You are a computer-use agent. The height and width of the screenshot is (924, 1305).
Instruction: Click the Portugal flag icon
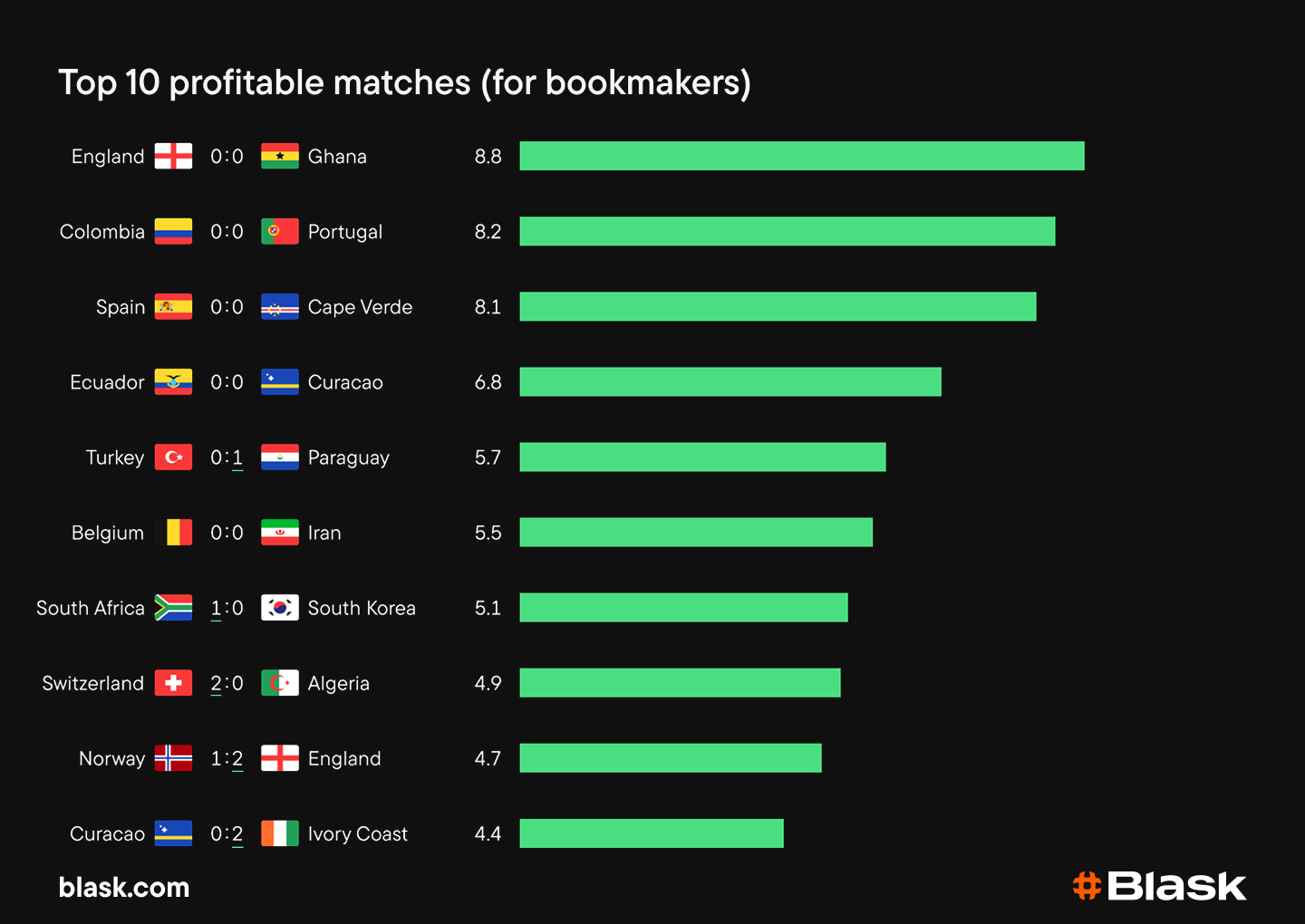click(x=280, y=231)
